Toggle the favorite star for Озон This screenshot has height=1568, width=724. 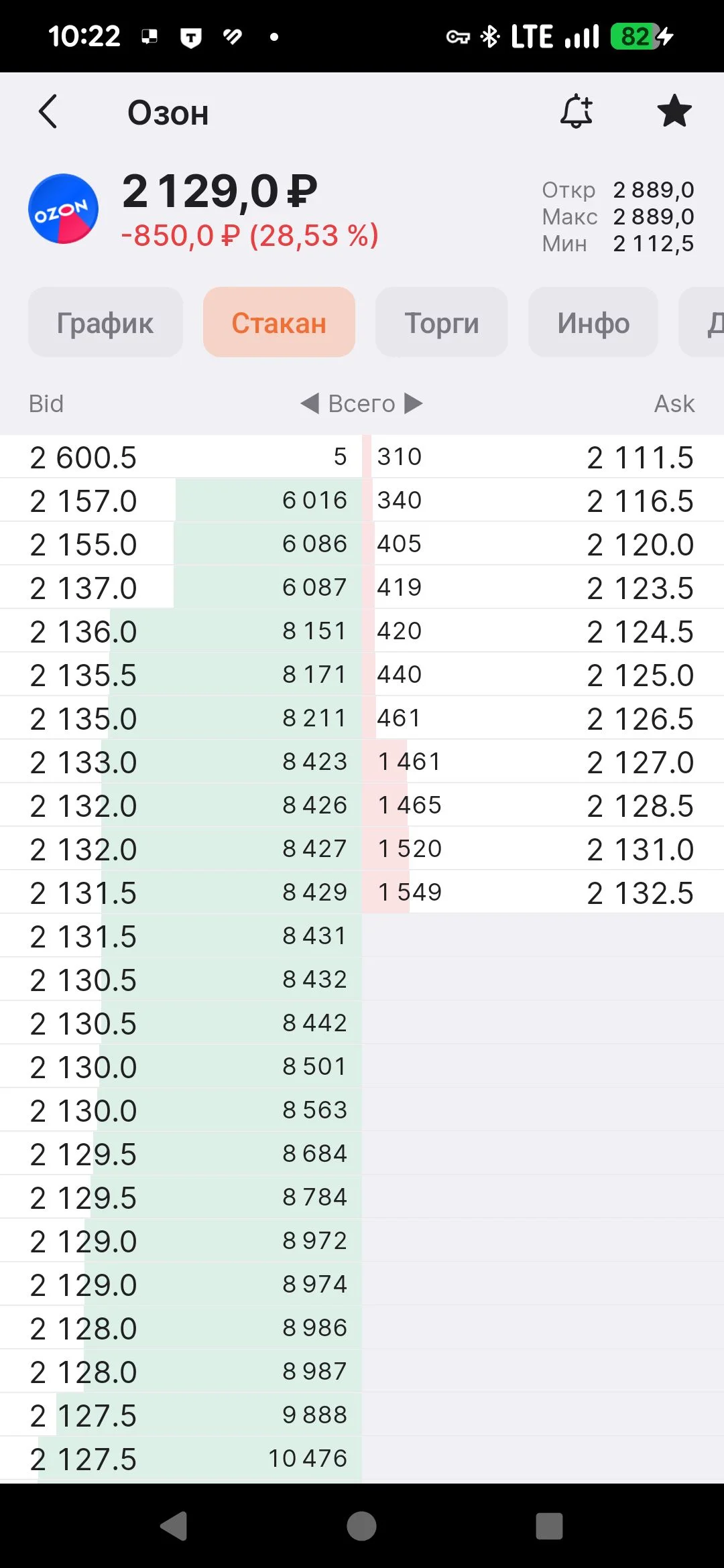click(x=674, y=111)
